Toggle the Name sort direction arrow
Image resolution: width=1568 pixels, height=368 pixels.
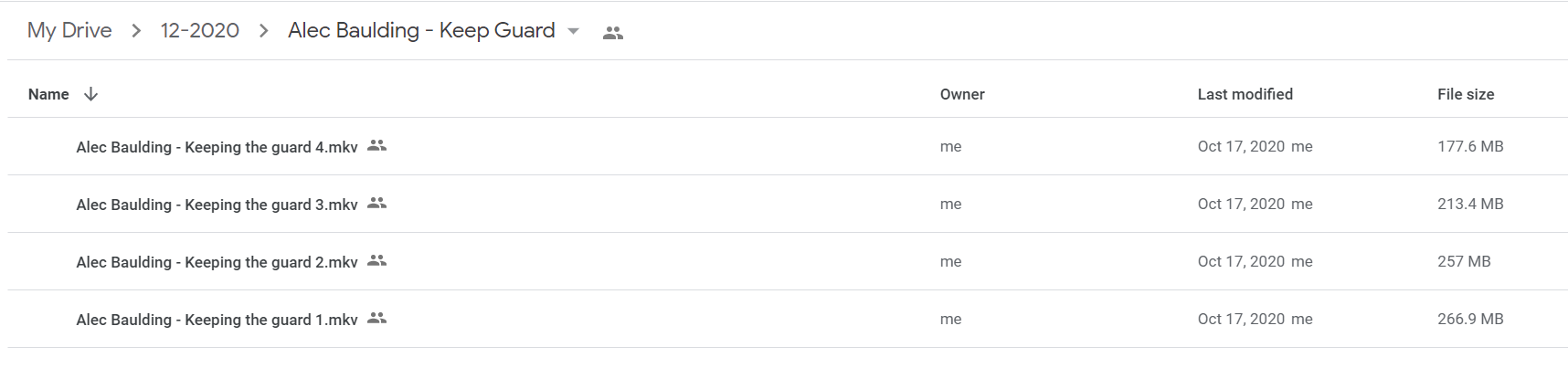(90, 94)
